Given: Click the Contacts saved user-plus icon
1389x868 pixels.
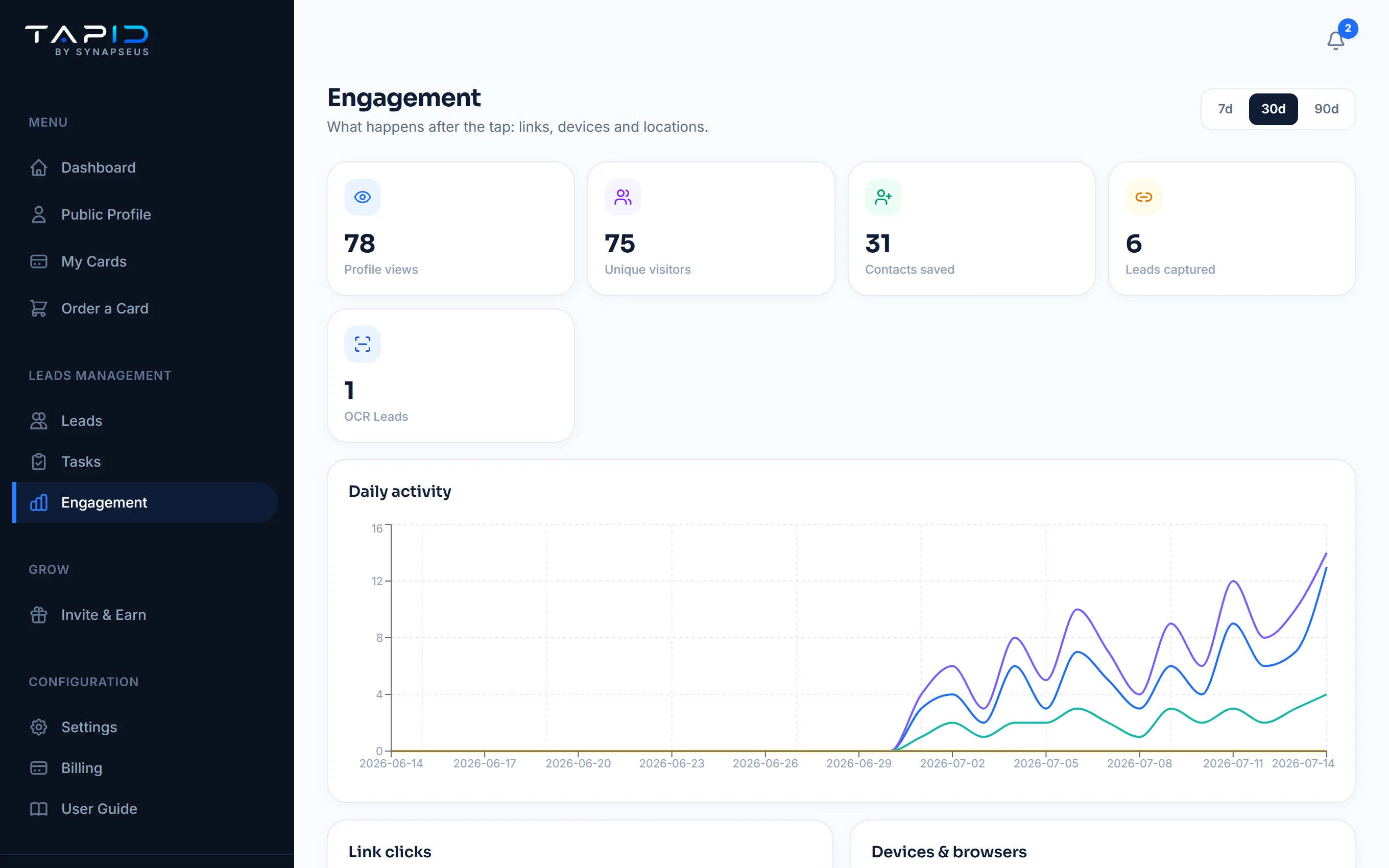Looking at the screenshot, I should pos(883,197).
